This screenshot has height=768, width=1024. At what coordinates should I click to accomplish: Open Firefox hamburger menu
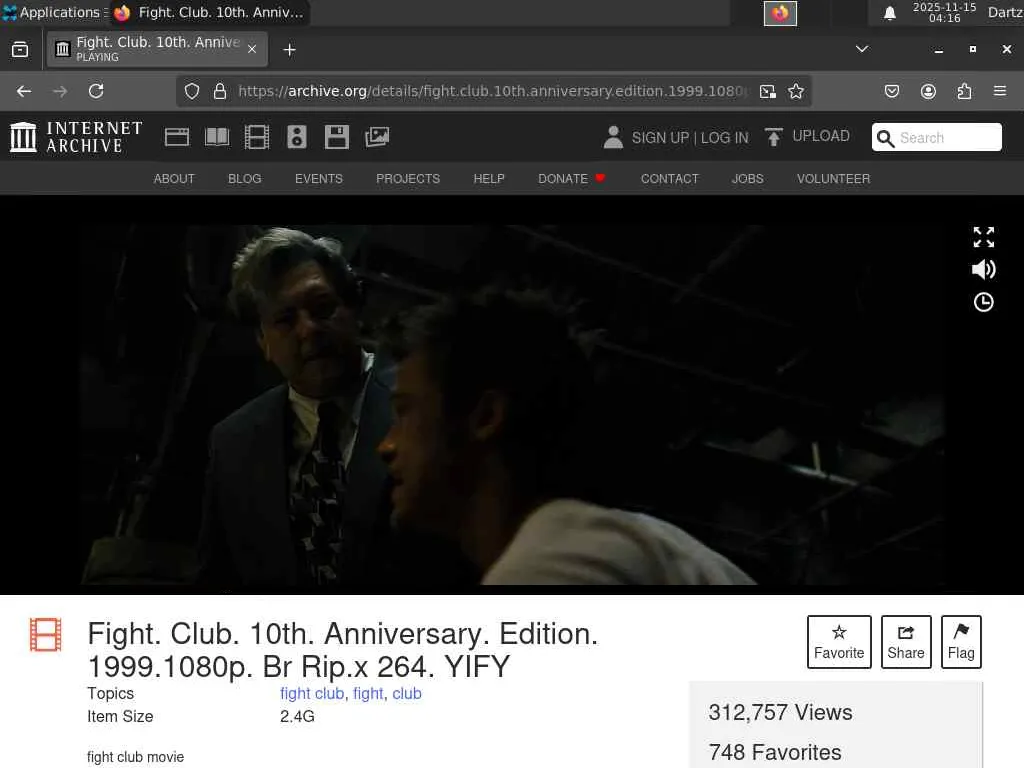click(1000, 91)
